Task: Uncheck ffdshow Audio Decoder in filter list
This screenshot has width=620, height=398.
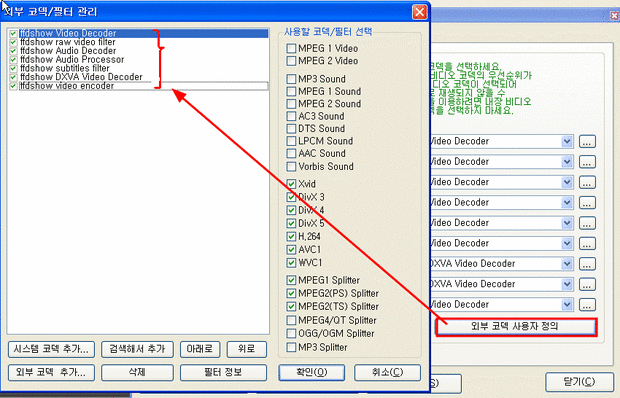Action: pyautogui.click(x=13, y=51)
